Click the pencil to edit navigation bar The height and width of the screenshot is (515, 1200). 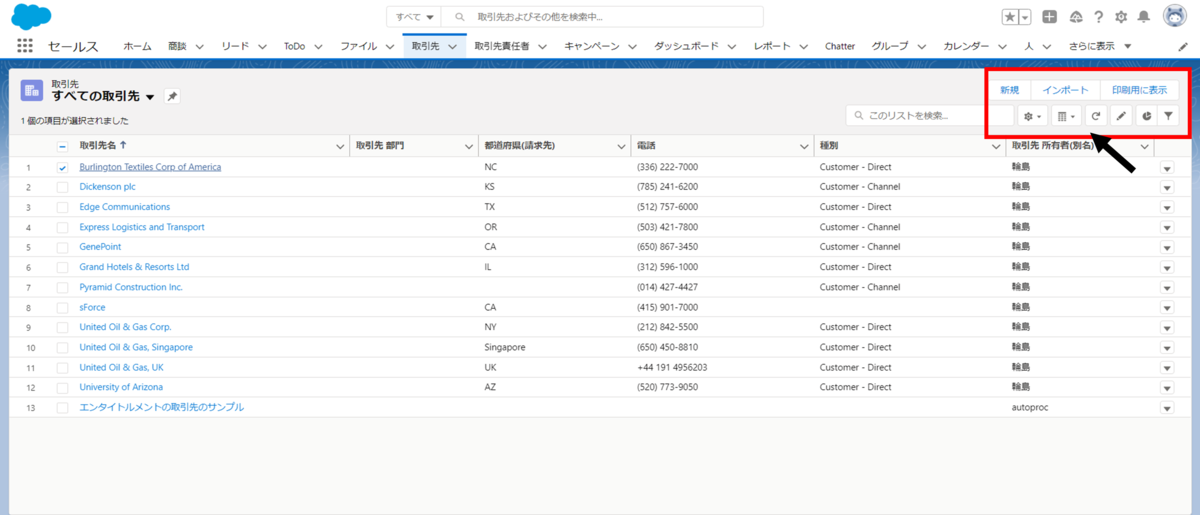click(1183, 47)
